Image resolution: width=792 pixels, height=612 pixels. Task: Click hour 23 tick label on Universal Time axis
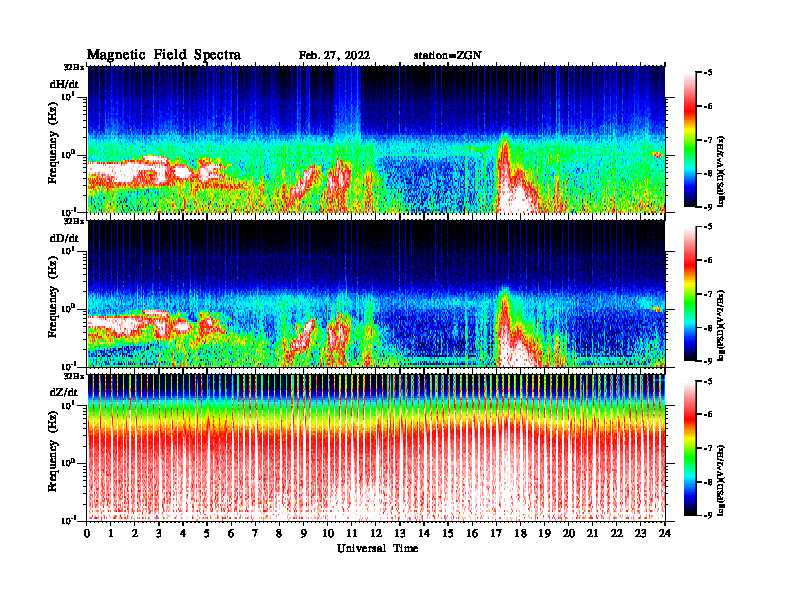(x=641, y=534)
